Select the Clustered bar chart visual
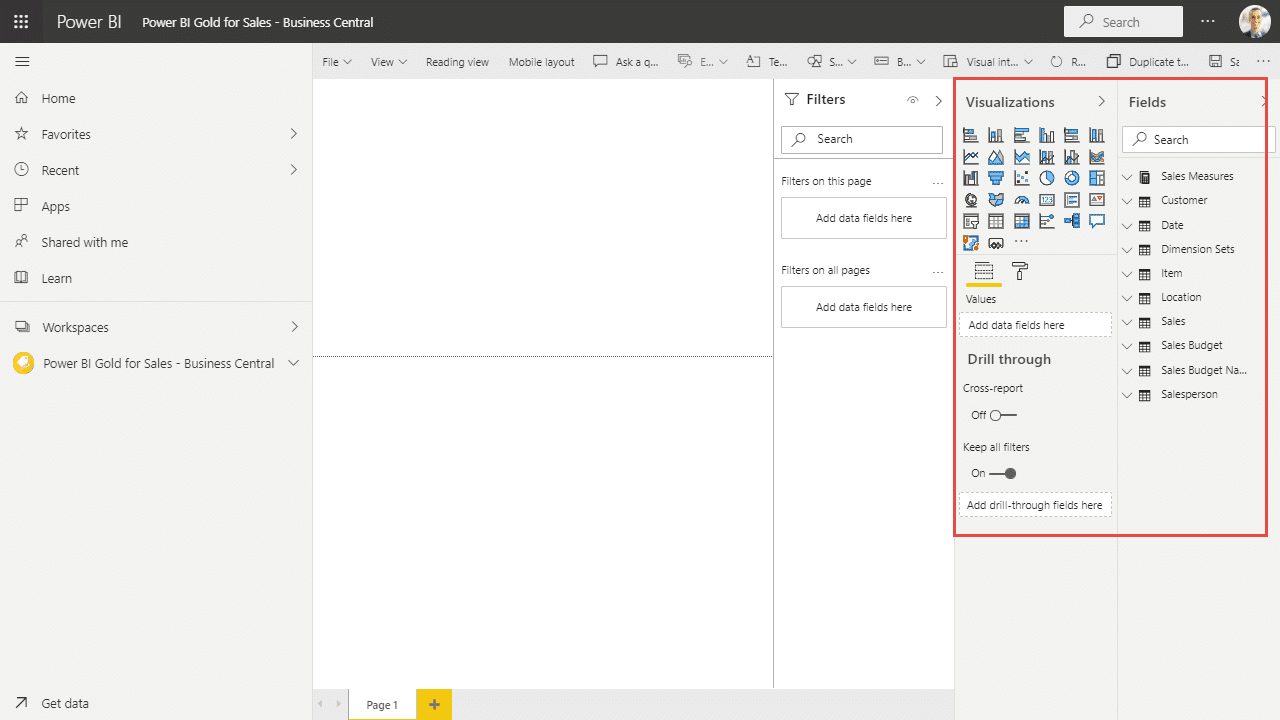This screenshot has height=720, width=1280. coord(1021,135)
